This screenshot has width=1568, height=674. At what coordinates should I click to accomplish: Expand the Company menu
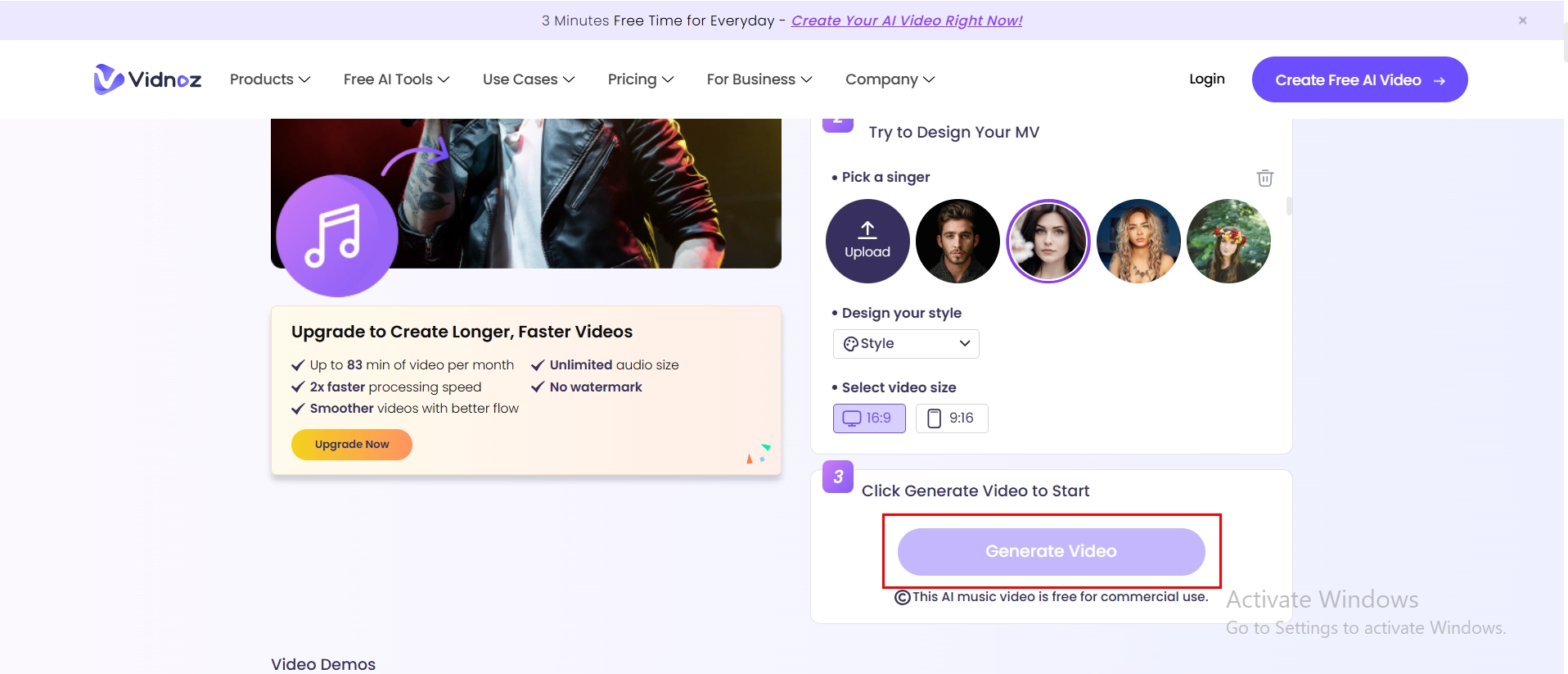(890, 79)
